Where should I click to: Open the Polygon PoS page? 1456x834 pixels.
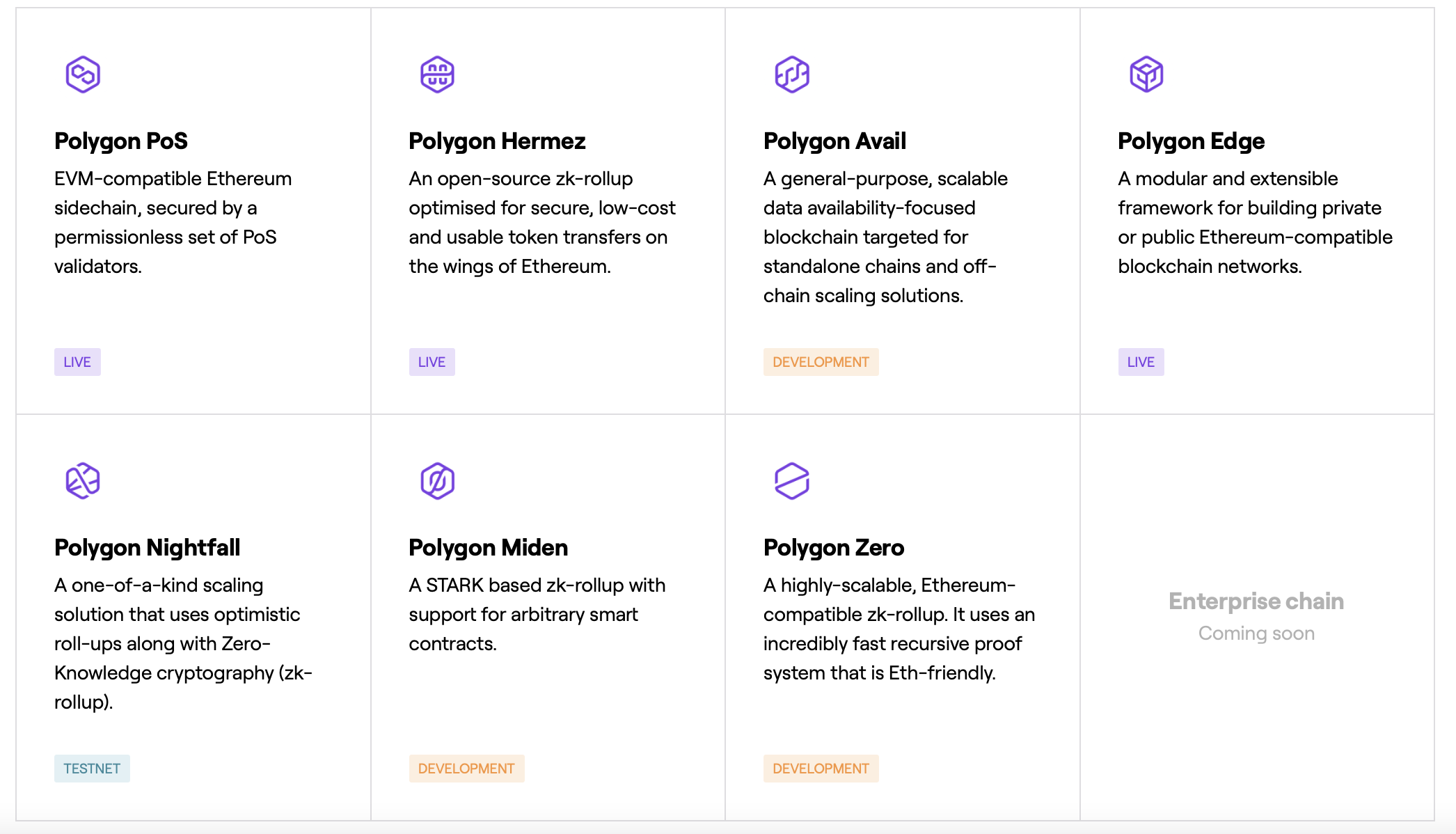(120, 141)
